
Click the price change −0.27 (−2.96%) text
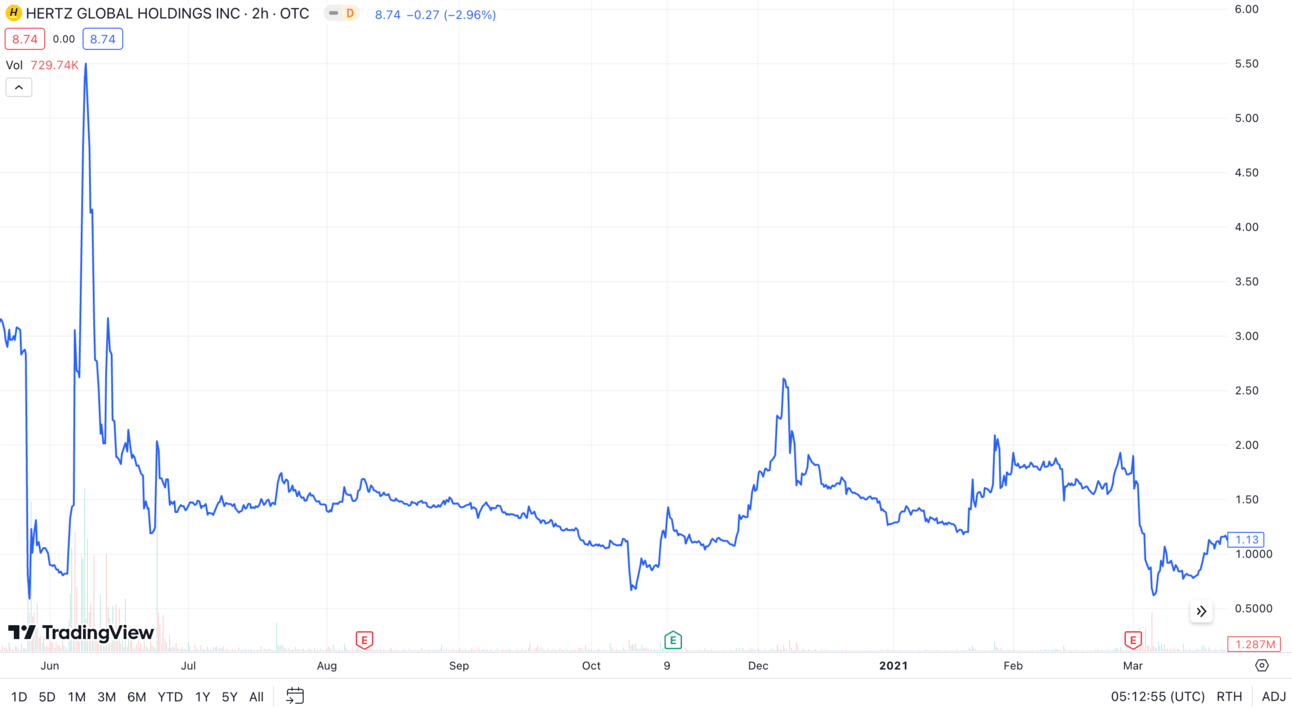coord(451,15)
